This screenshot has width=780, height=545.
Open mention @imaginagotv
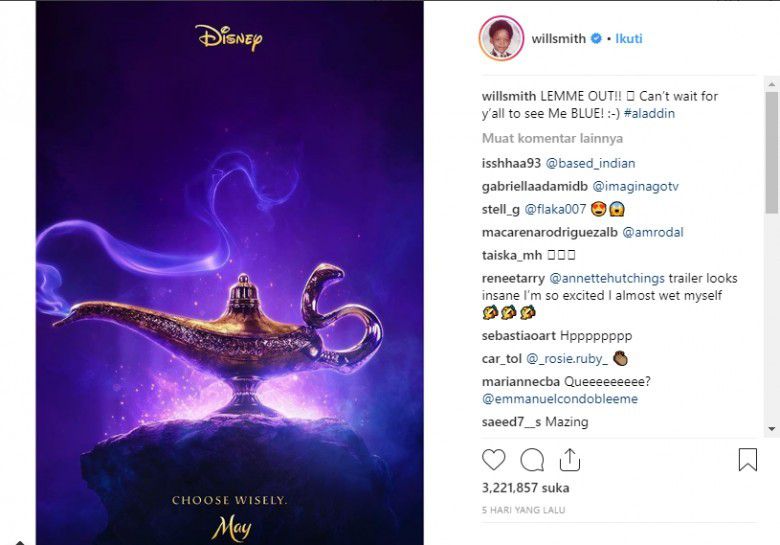coord(636,186)
